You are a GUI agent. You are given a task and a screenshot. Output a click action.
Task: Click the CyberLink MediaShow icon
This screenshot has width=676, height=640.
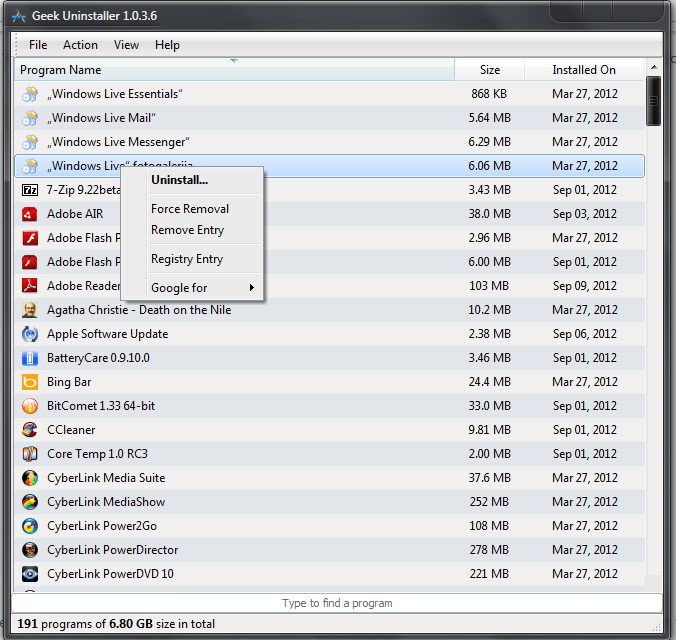coord(30,502)
